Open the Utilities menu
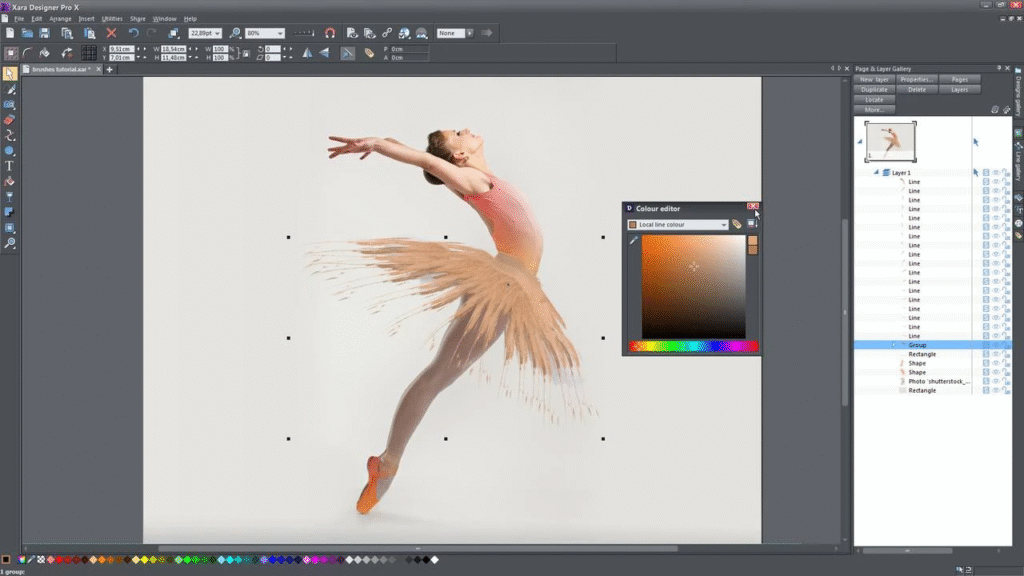Screen dimensions: 1024x576 [112, 19]
